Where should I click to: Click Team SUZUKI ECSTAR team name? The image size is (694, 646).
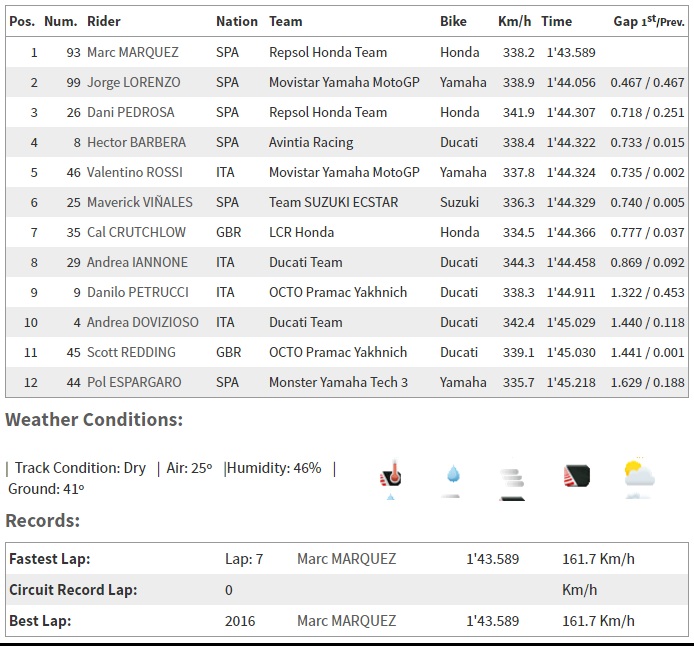coord(333,202)
